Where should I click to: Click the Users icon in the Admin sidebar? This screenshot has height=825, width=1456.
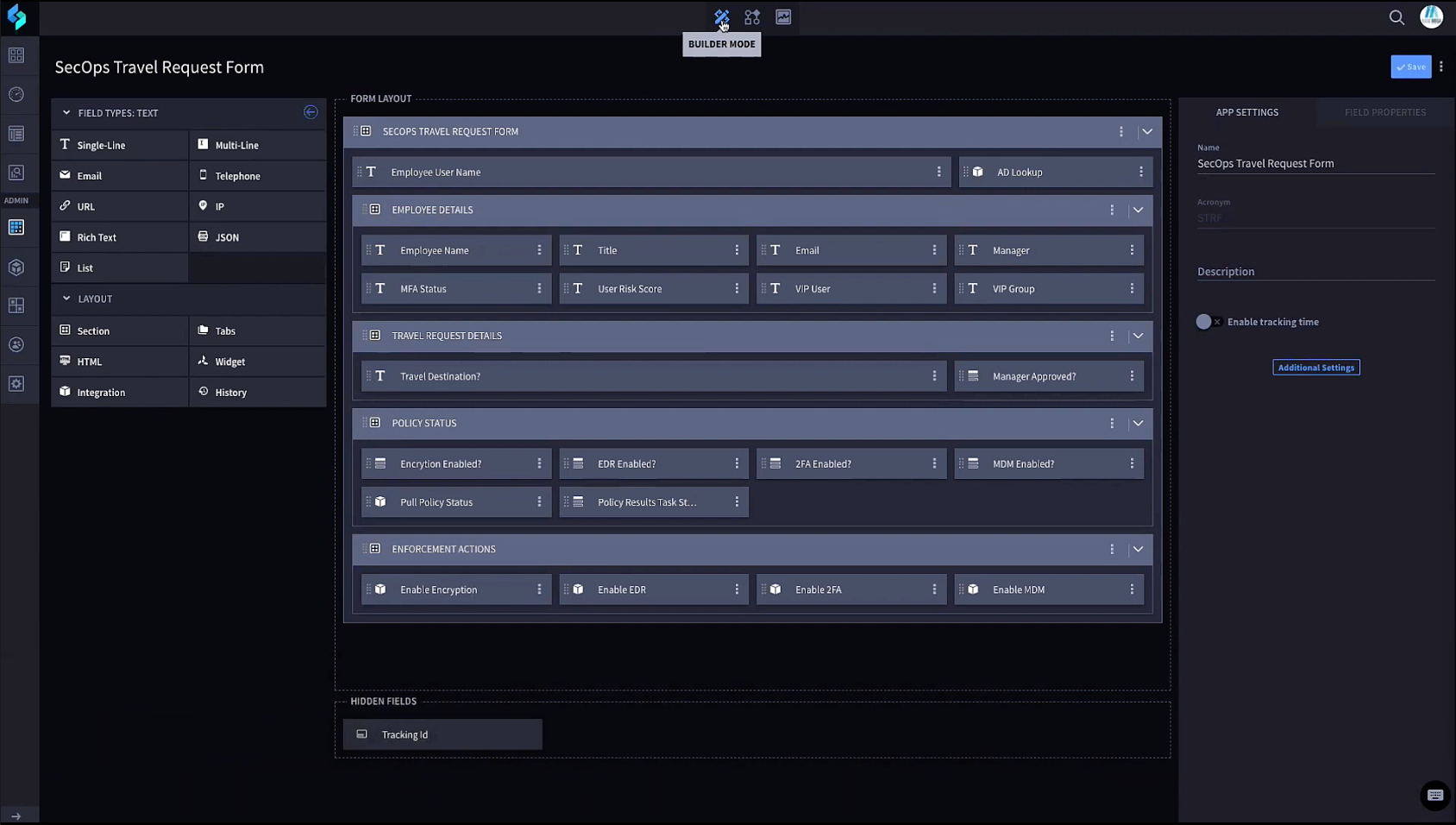click(x=16, y=343)
